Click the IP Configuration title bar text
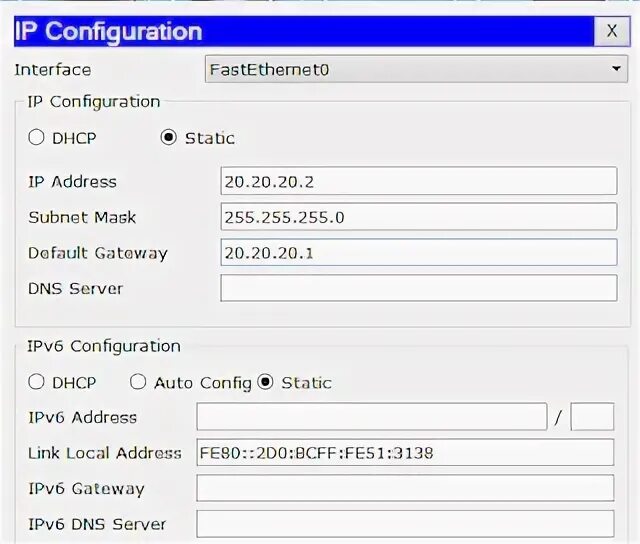The width and height of the screenshot is (640, 544). click(x=108, y=31)
